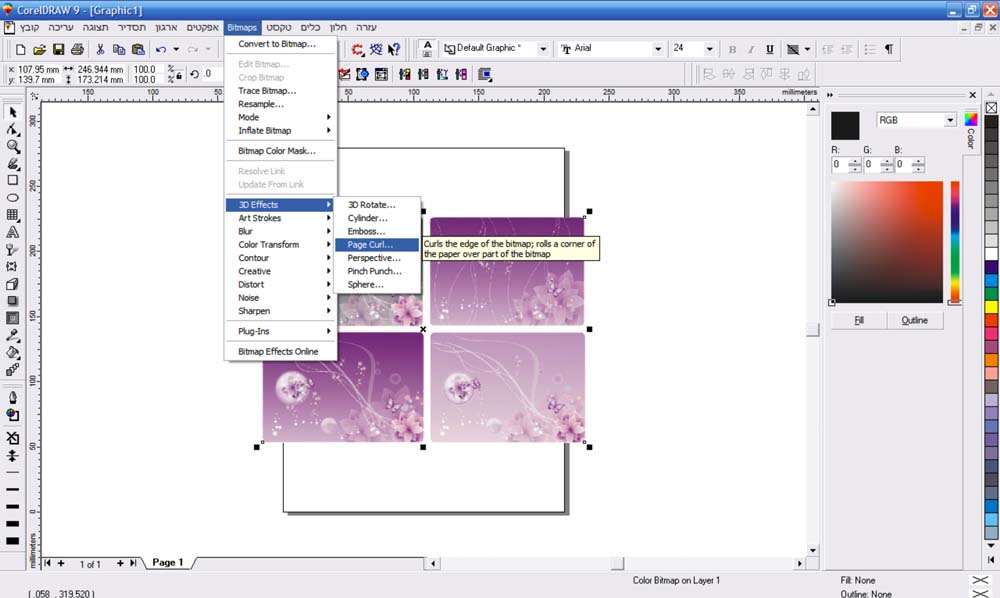Click the rotation angle icon in property bar
This screenshot has width=1000, height=598.
pos(195,74)
